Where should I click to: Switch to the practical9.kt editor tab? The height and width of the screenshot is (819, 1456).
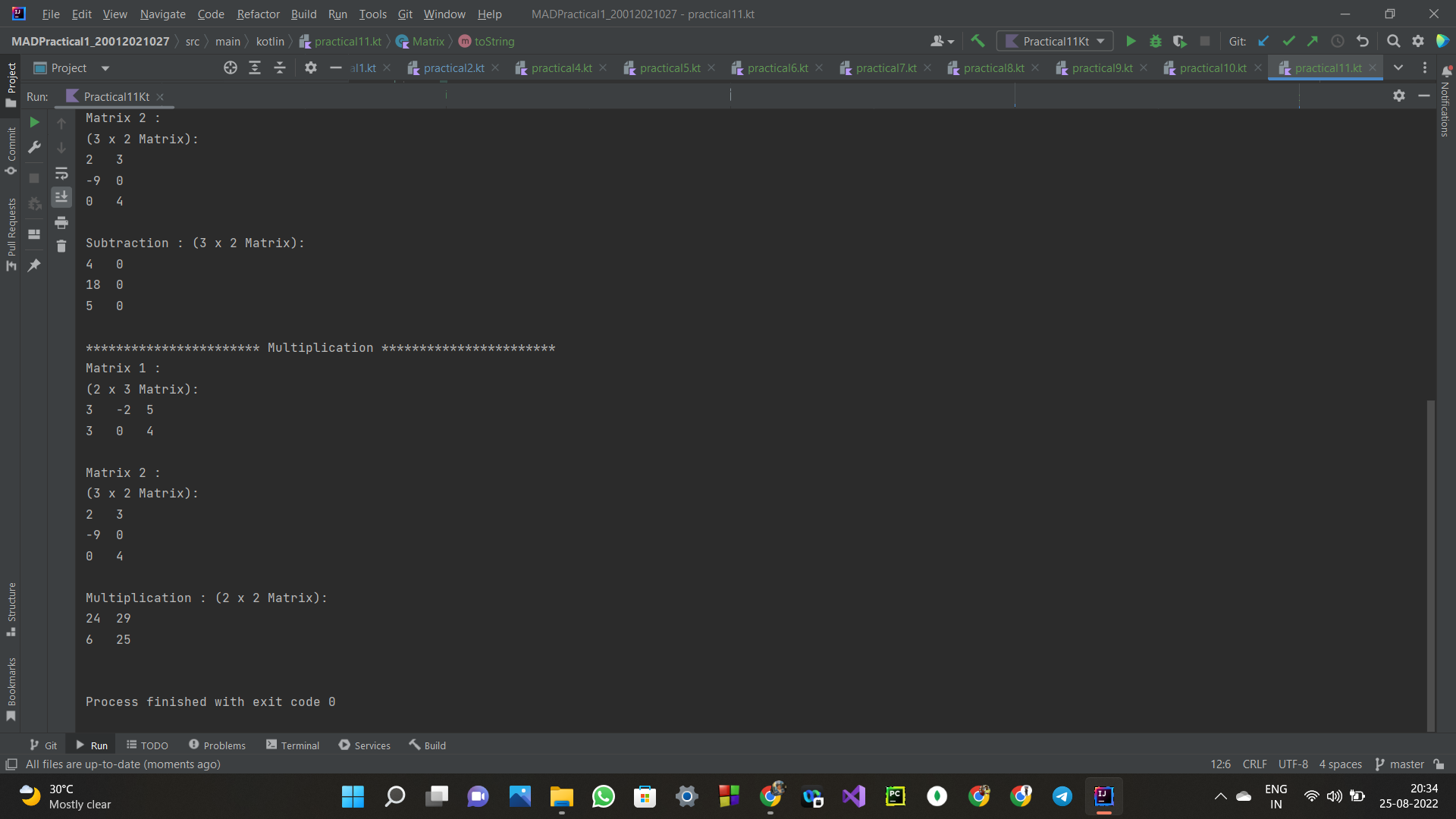pyautogui.click(x=1101, y=67)
